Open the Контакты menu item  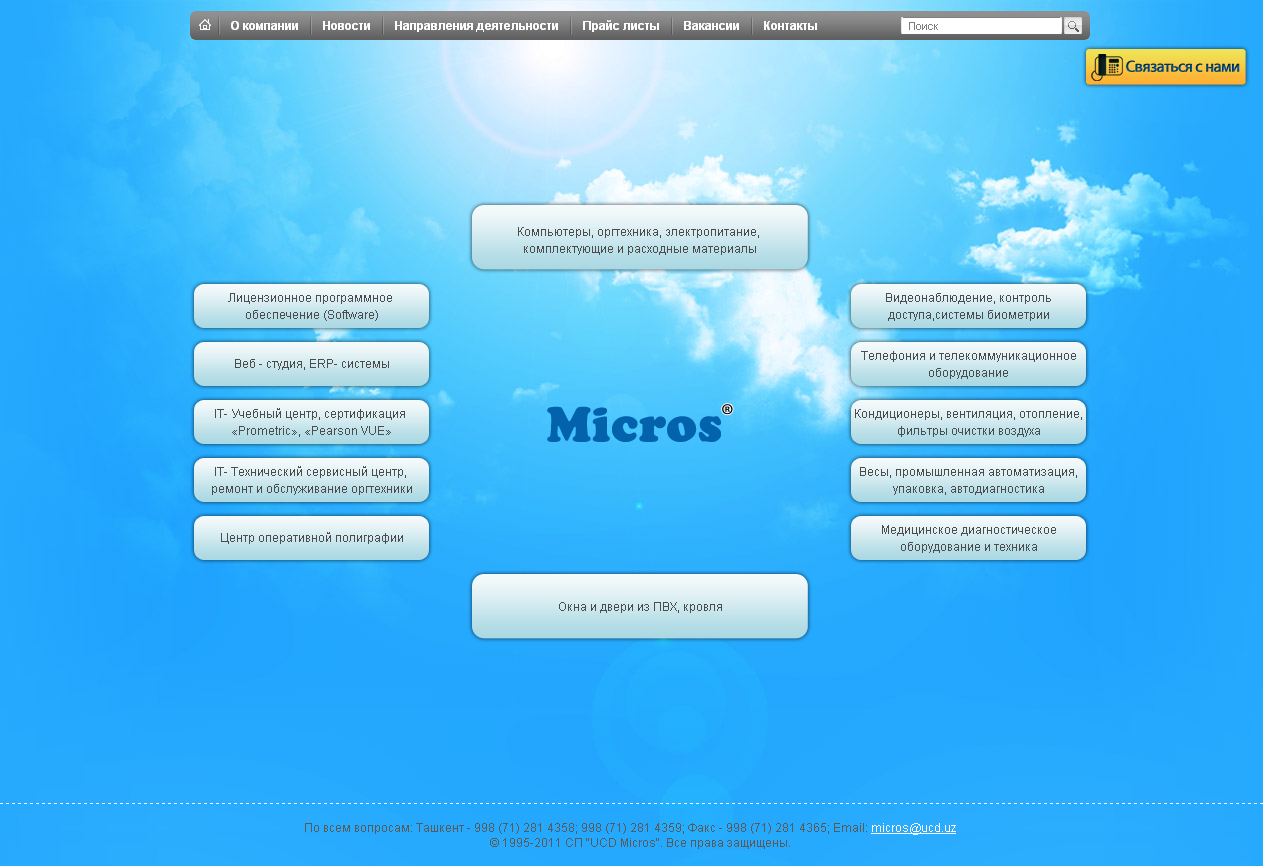(x=790, y=26)
